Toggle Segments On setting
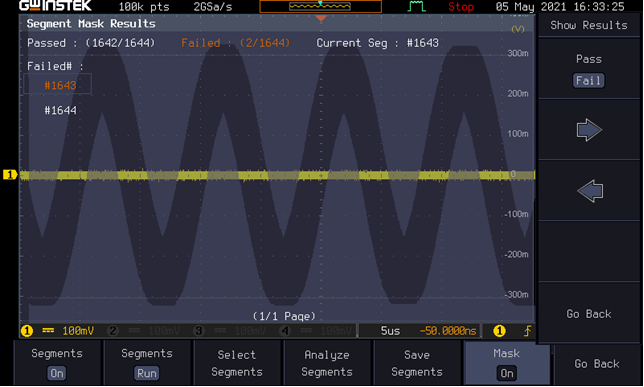The height and width of the screenshot is (387, 644). point(57,363)
